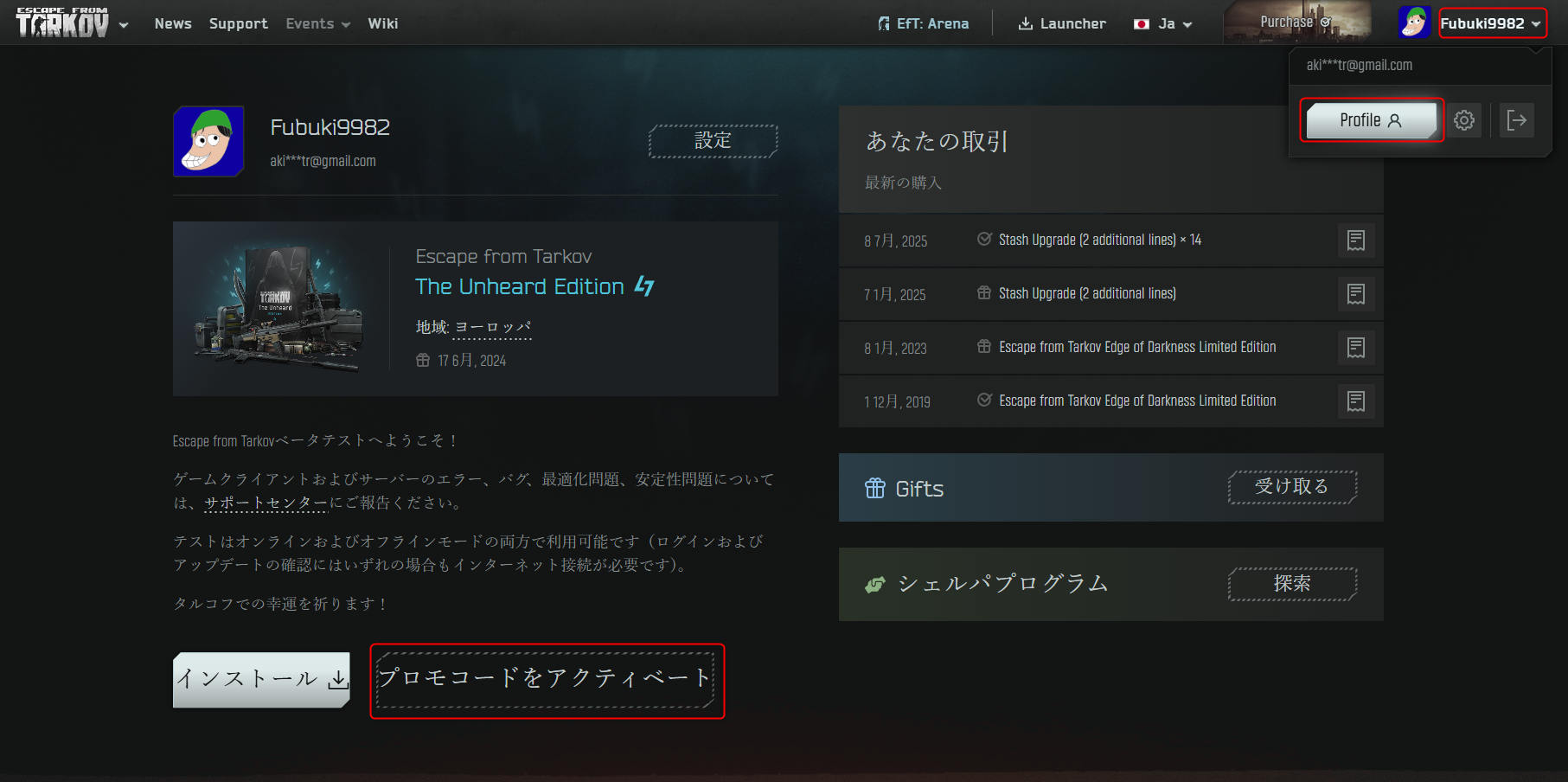The width and height of the screenshot is (1568, 782).
Task: Click the インストール install button
Action: 261,679
